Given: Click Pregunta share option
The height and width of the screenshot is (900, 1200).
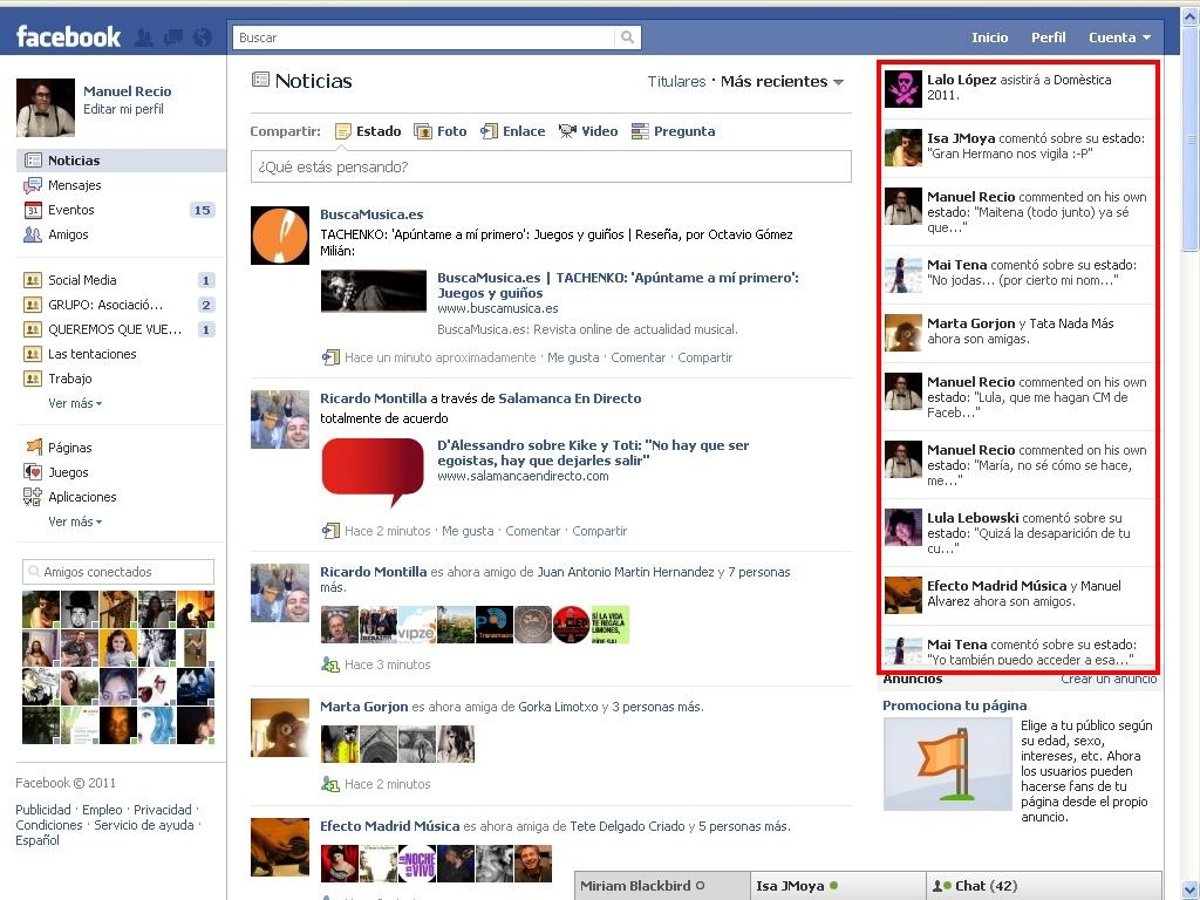Looking at the screenshot, I should pyautogui.click(x=673, y=131).
